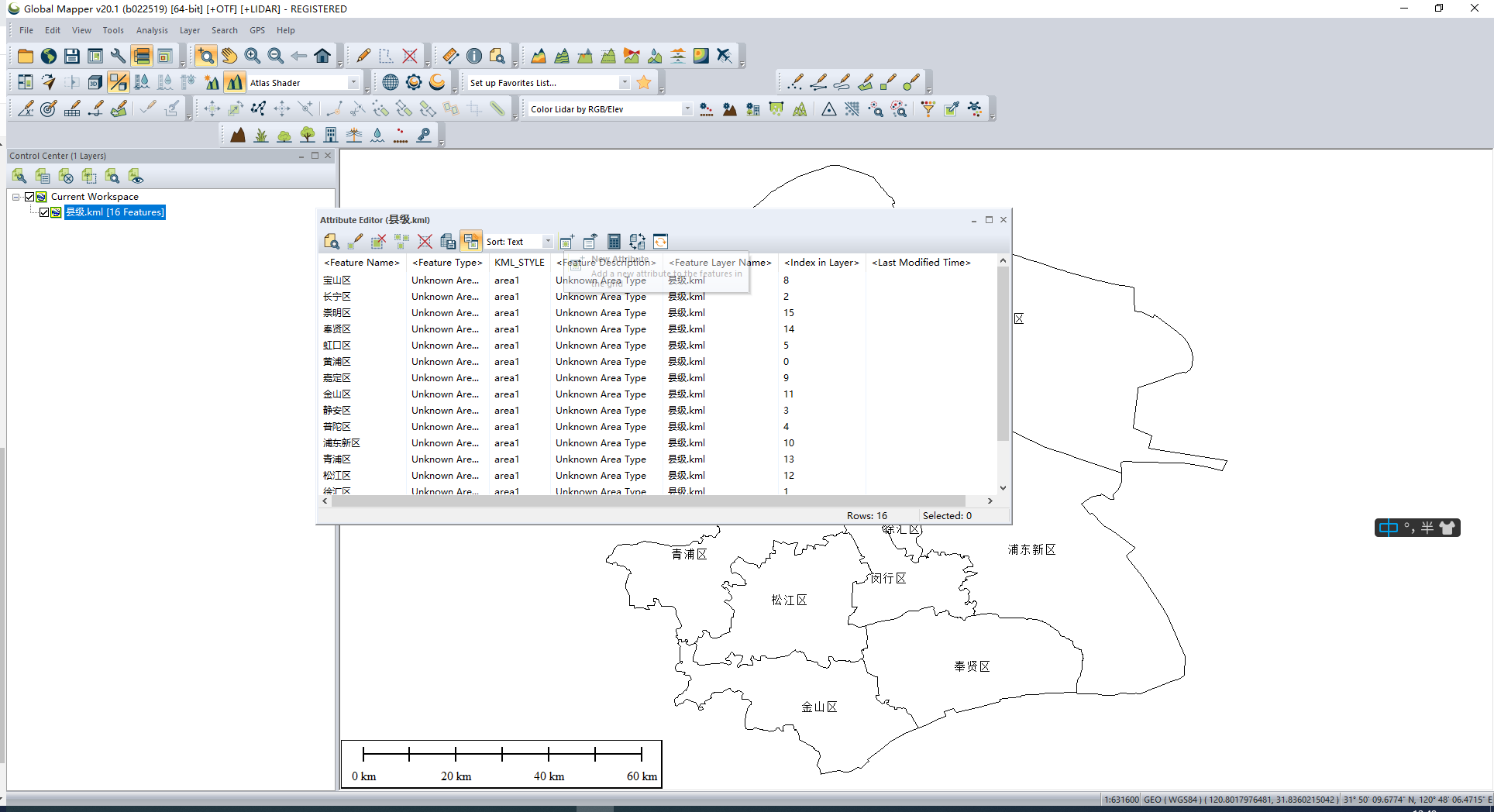Click the Zoom to Full Extent home icon
This screenshot has width=1494, height=812.
[322, 56]
